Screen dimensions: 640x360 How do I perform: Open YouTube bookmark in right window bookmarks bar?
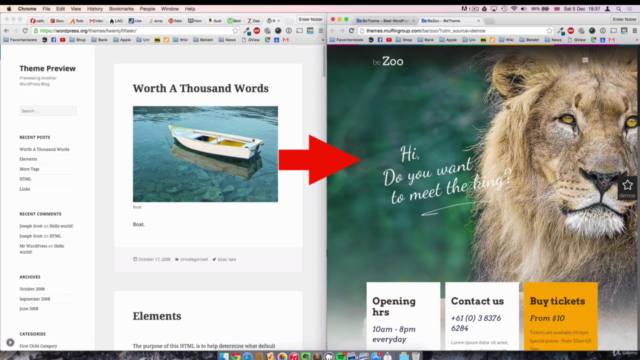(389, 40)
